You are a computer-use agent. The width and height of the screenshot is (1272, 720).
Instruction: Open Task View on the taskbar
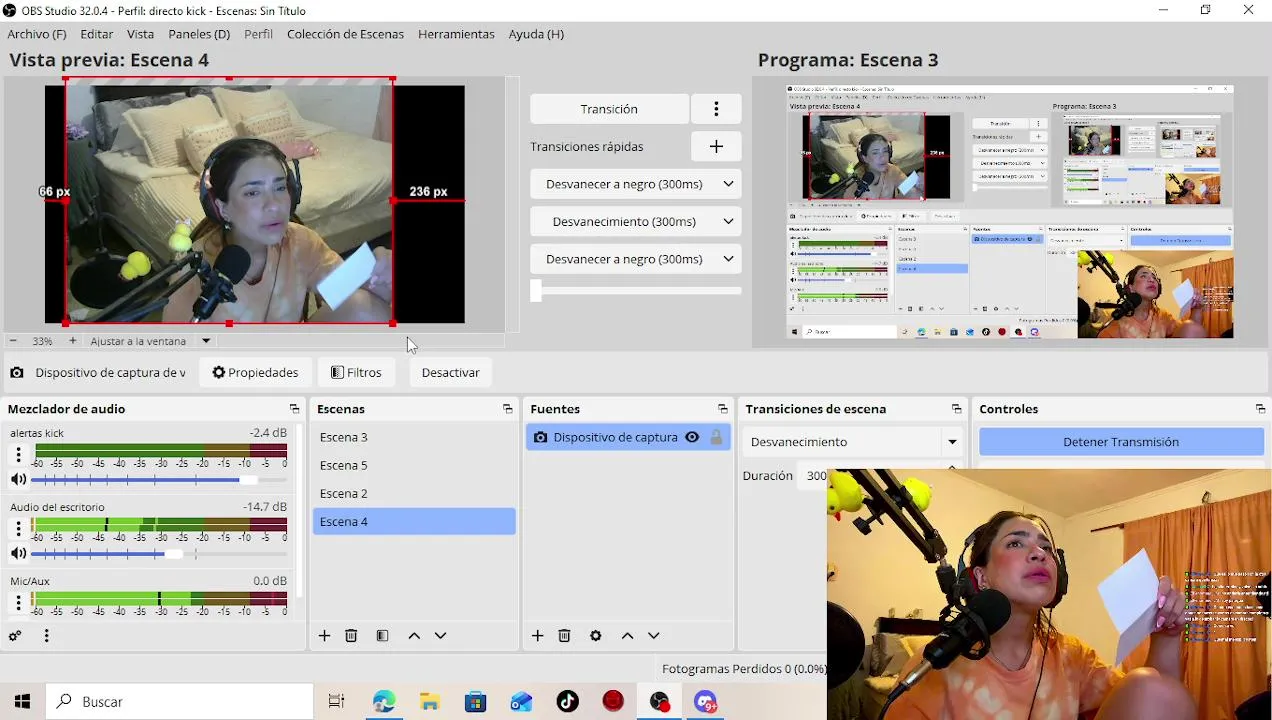click(336, 702)
